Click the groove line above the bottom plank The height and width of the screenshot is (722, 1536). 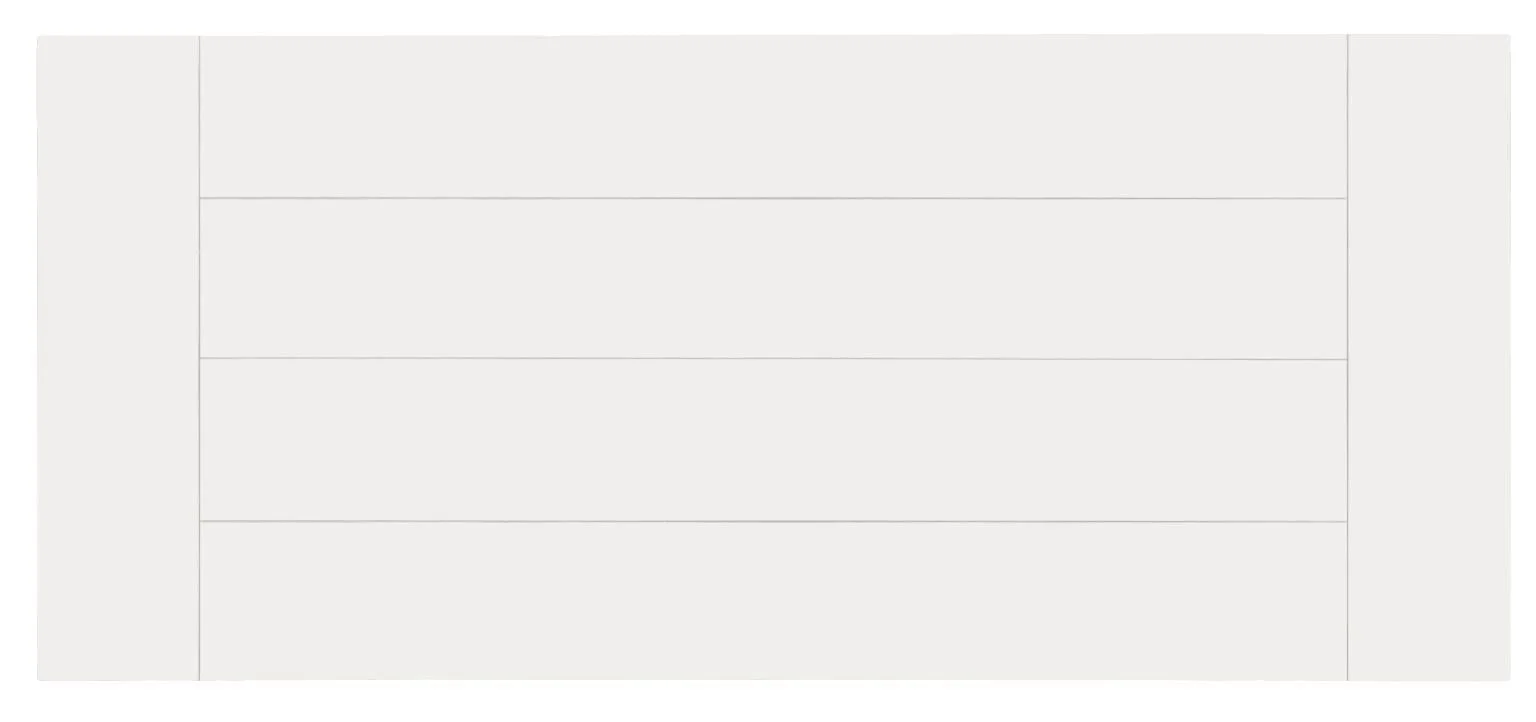pyautogui.click(x=773, y=522)
